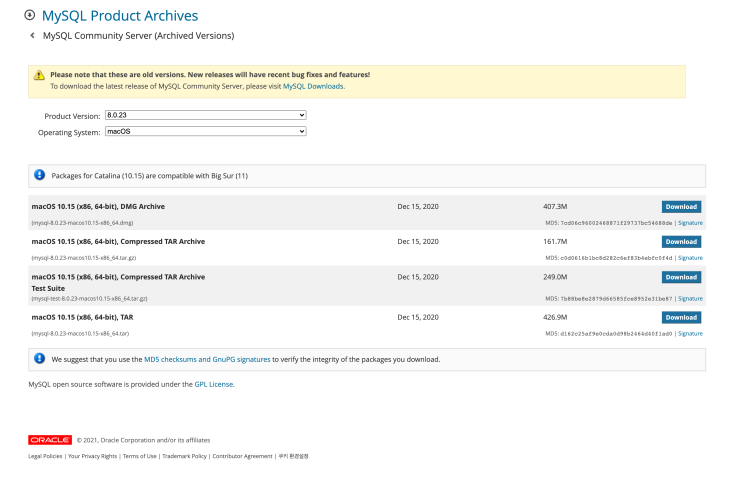Image resolution: width=743 pixels, height=485 pixels.
Task: Click the yellow warning triangle icon
Action: 39,75
